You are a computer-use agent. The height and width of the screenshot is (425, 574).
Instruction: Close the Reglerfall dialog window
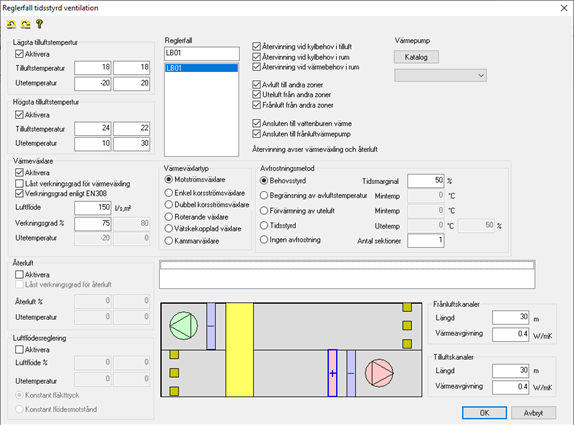(564, 8)
